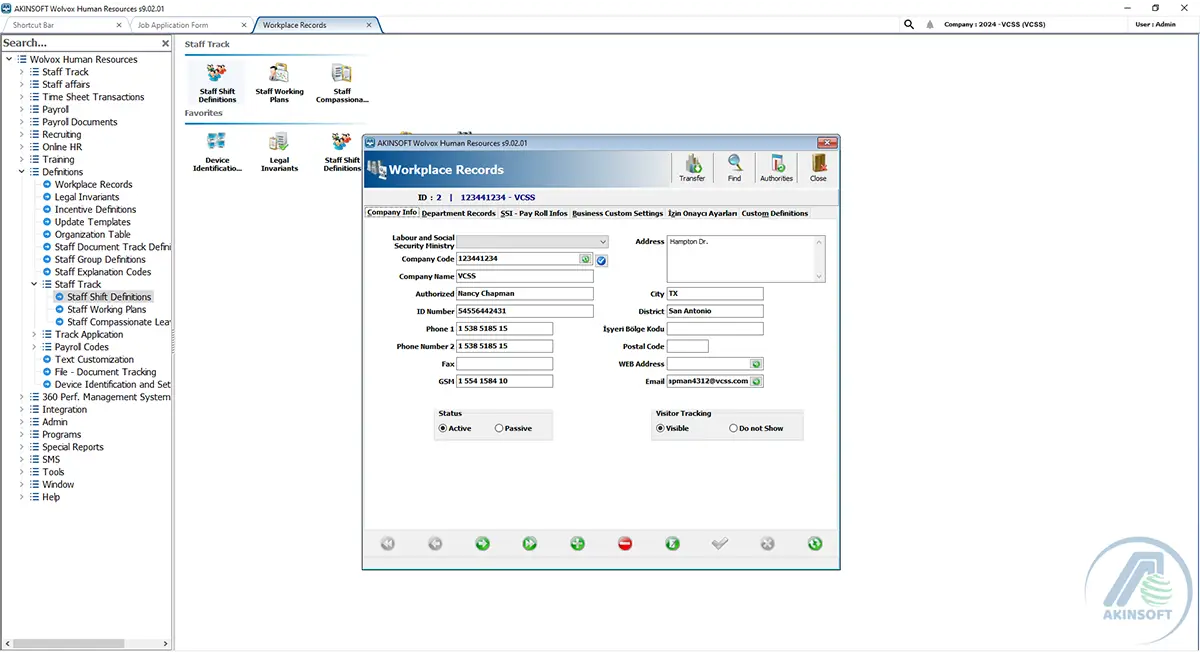Screen dimensions: 1200x653
Task: Open the Transfer toolbar icon
Action: click(x=692, y=168)
